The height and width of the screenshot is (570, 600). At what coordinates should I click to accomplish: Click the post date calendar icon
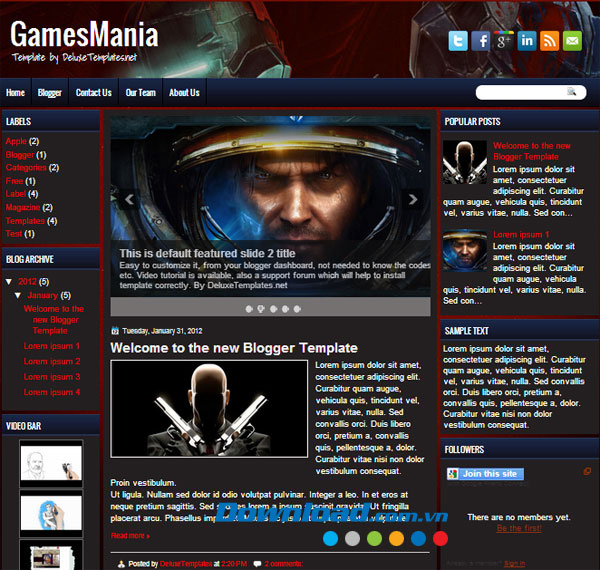pos(115,331)
